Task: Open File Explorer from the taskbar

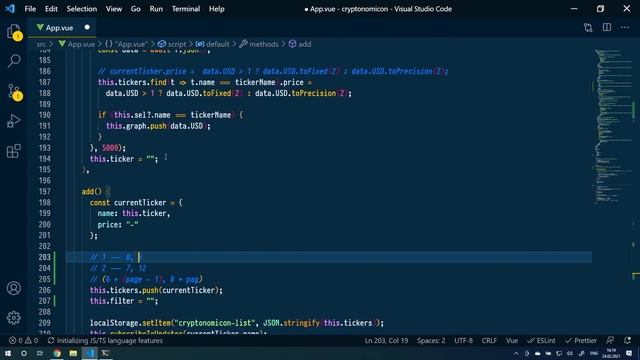Action: click(73, 353)
